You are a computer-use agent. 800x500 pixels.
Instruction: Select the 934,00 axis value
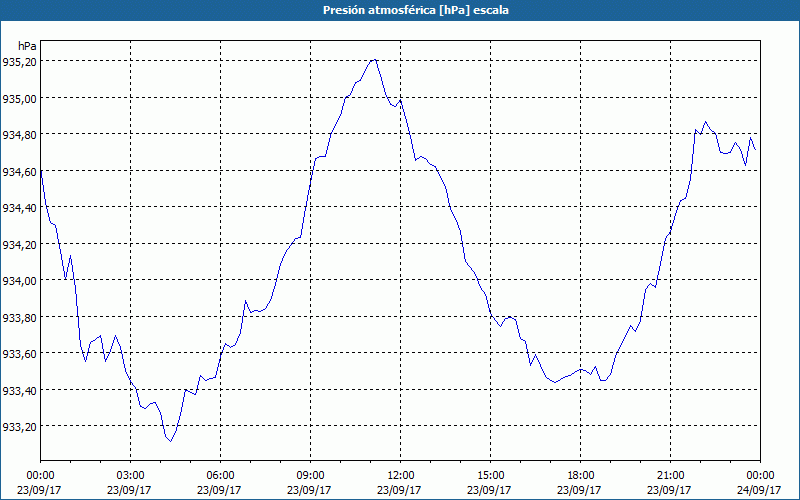point(19,281)
